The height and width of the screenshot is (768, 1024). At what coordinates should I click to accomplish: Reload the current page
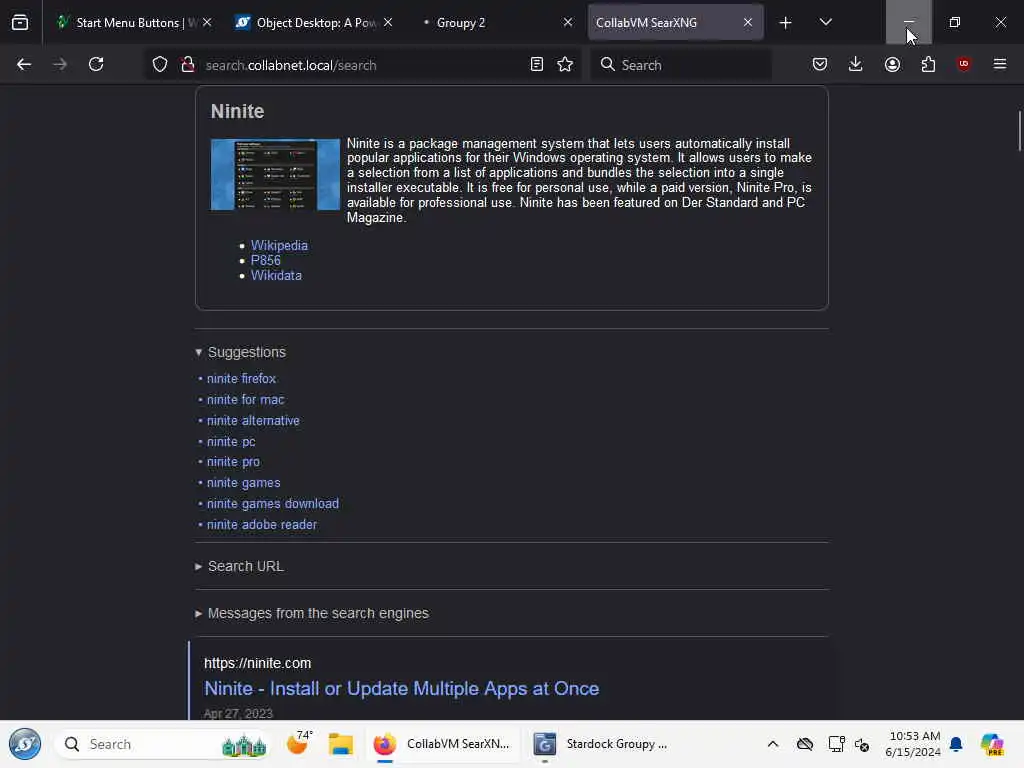point(96,65)
